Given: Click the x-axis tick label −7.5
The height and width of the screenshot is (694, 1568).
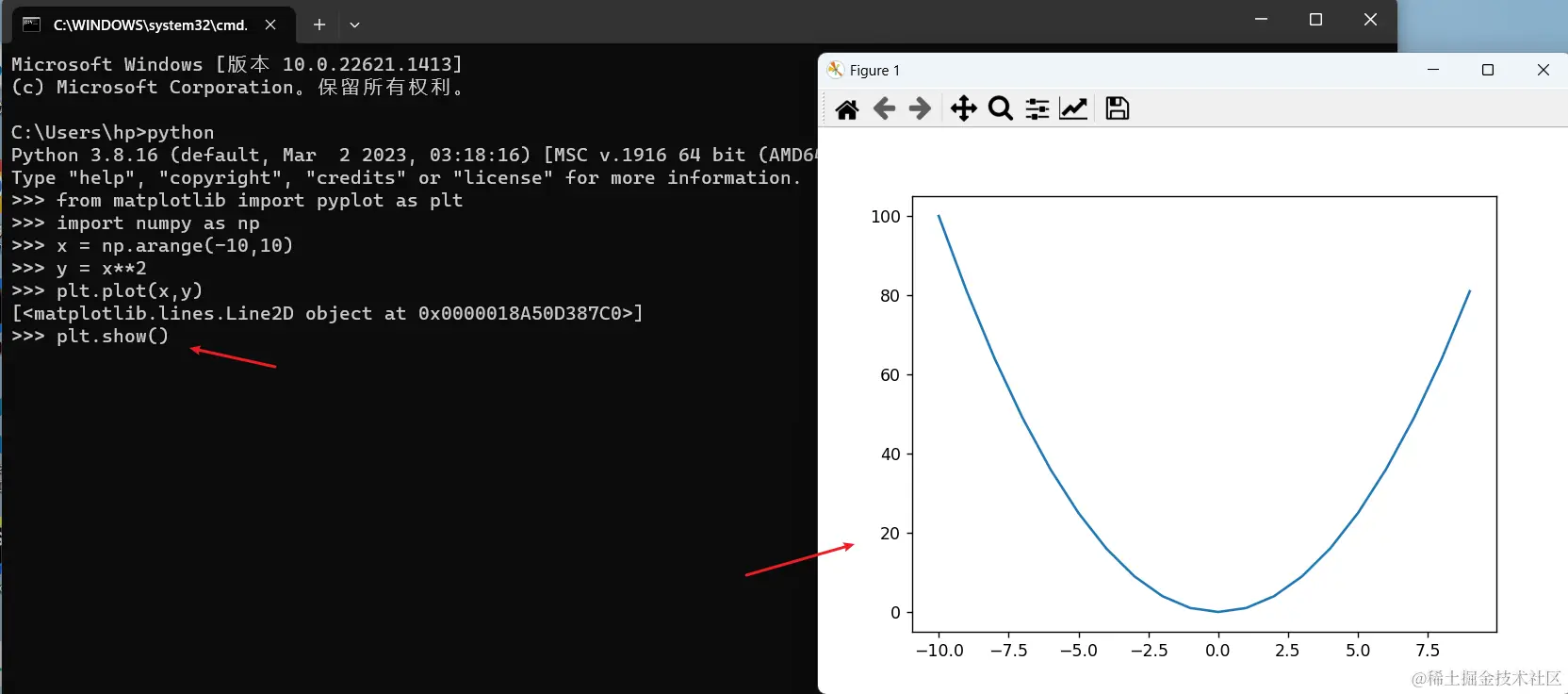Looking at the screenshot, I should [x=1009, y=651].
